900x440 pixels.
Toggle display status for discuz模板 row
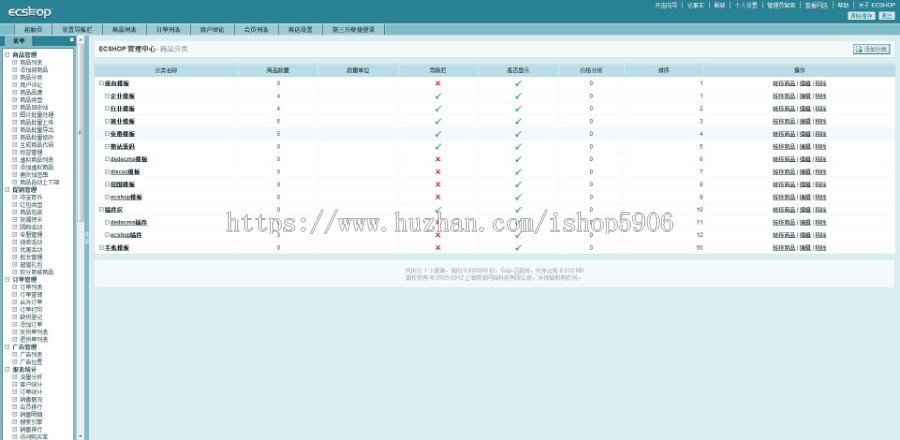518,172
